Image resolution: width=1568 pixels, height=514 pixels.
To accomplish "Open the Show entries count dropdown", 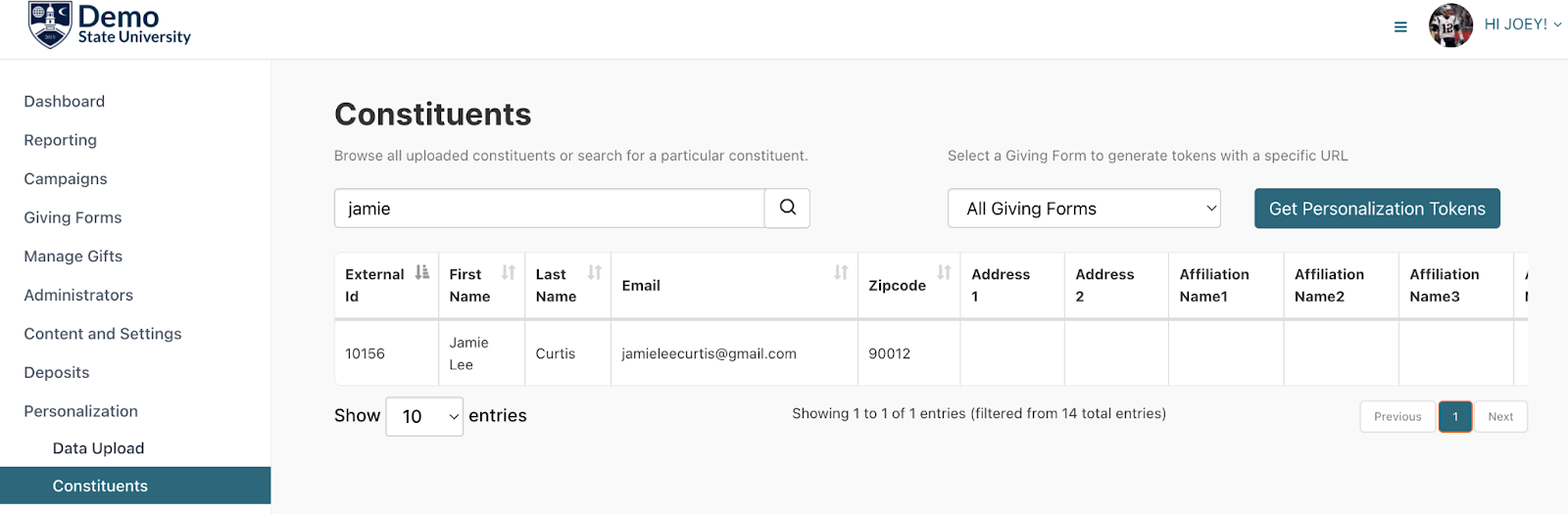I will click(x=424, y=416).
